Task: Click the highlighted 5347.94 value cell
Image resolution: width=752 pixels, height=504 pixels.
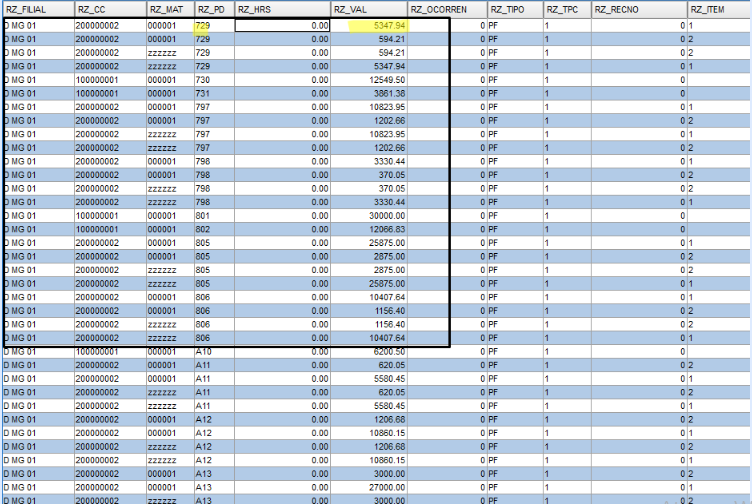Action: pos(368,25)
